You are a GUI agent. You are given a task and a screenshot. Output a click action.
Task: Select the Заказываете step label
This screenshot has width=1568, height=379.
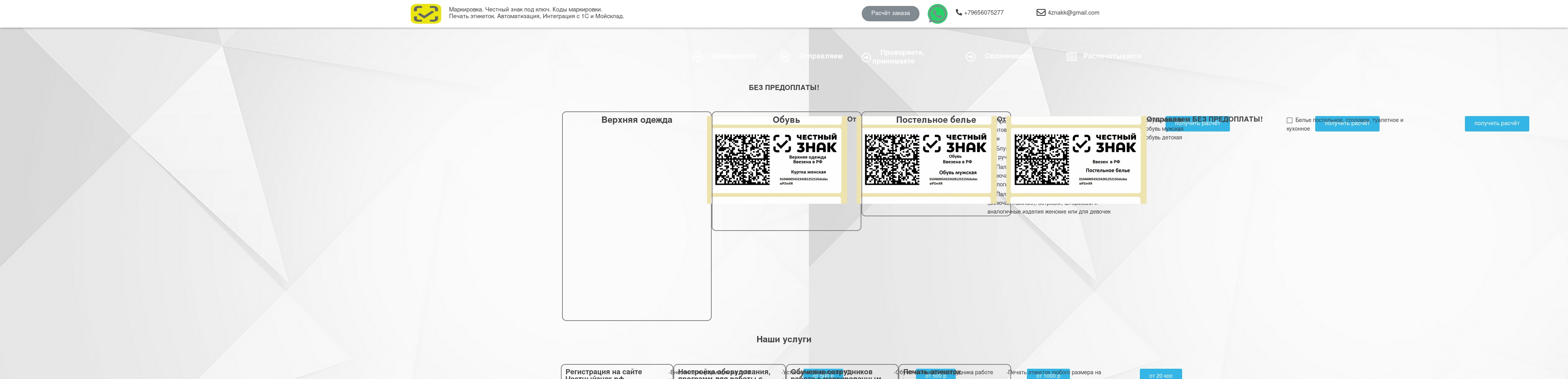733,56
